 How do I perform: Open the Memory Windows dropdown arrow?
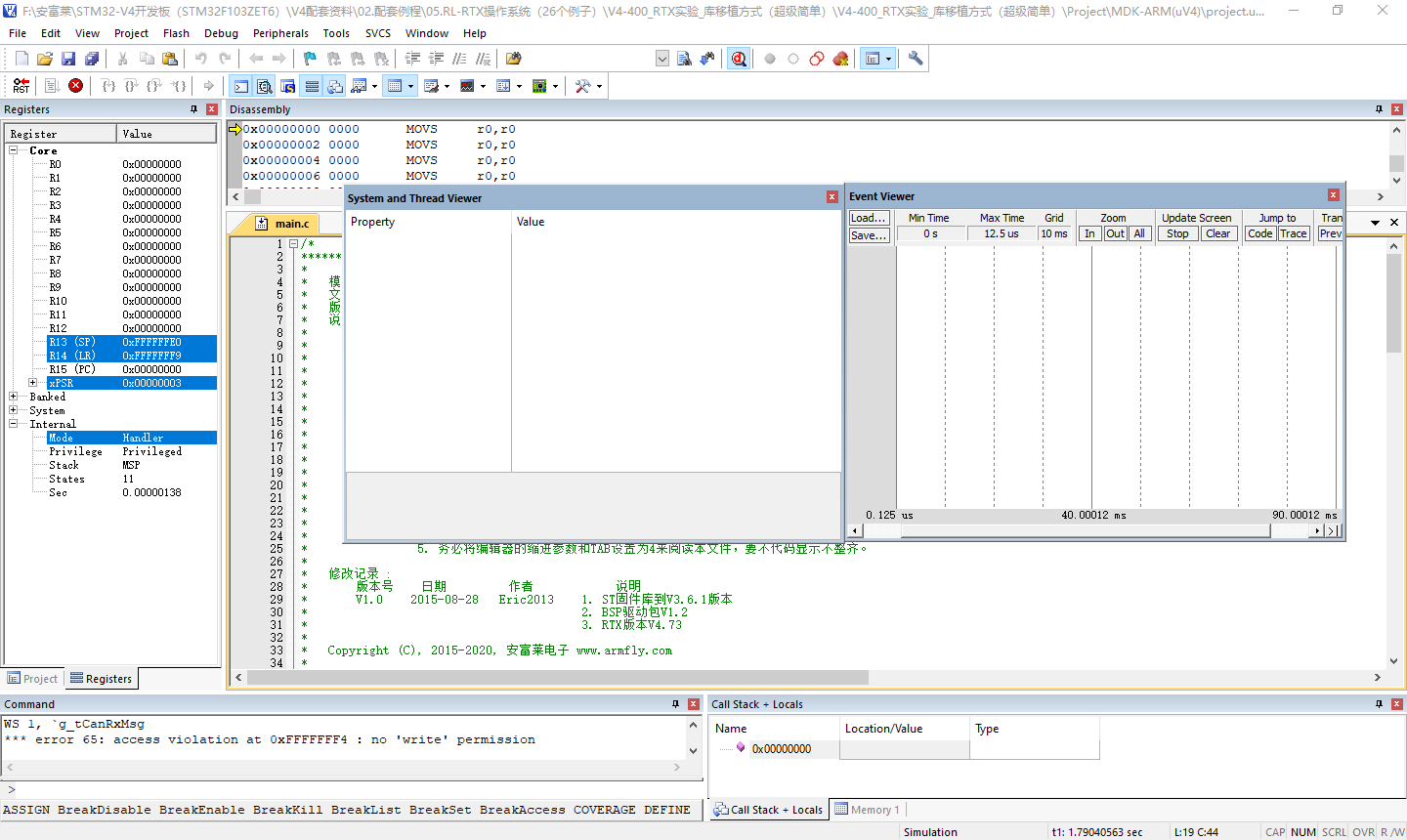click(410, 86)
